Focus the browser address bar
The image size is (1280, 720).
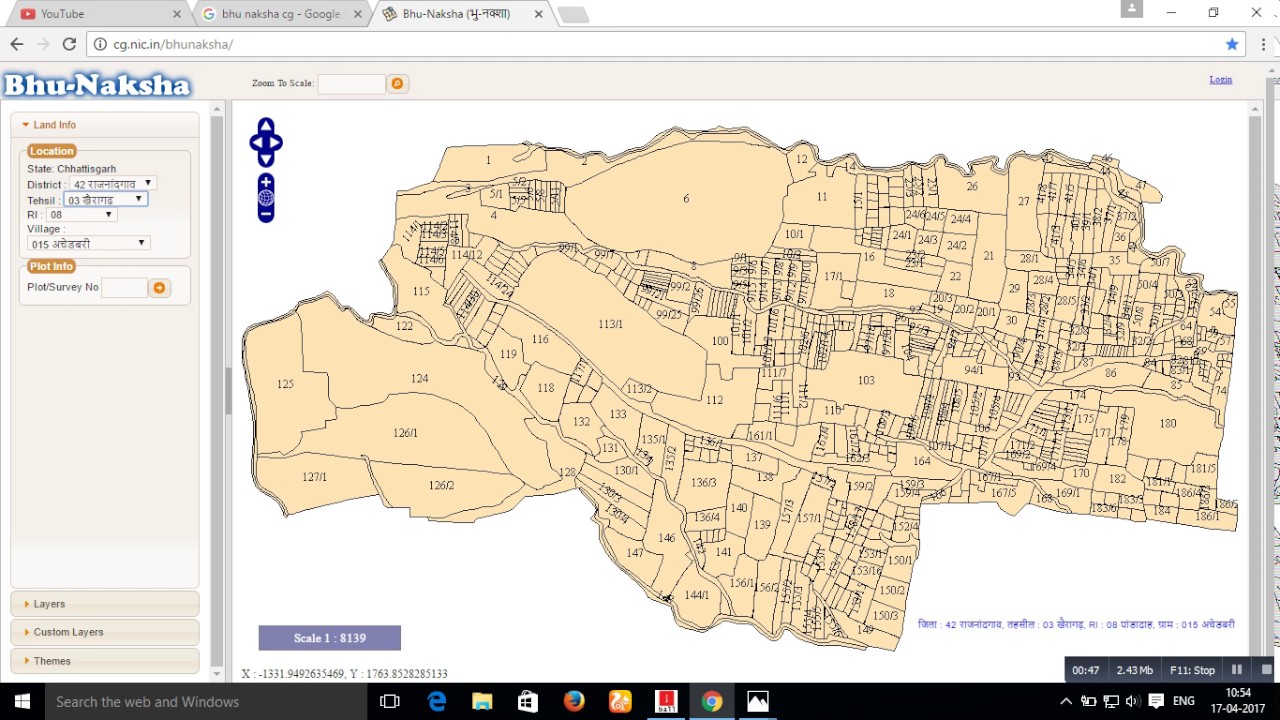pyautogui.click(x=660, y=44)
